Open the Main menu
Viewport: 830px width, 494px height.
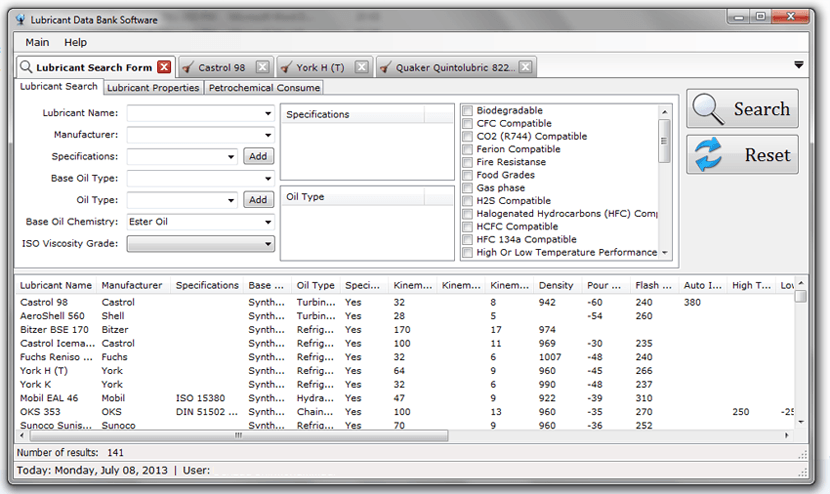pyautogui.click(x=37, y=42)
